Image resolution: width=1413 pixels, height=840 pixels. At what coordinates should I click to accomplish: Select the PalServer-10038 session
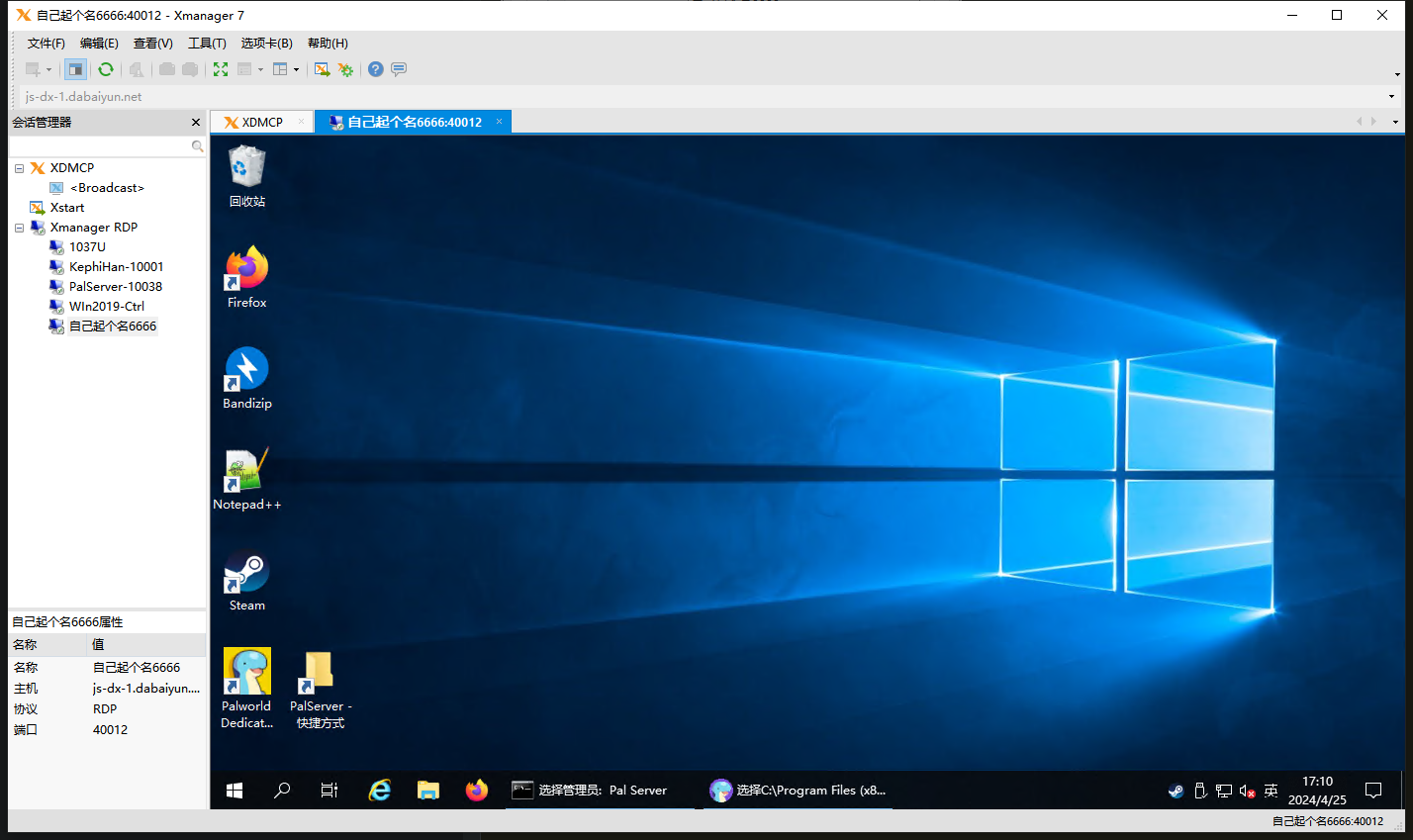click(x=116, y=287)
